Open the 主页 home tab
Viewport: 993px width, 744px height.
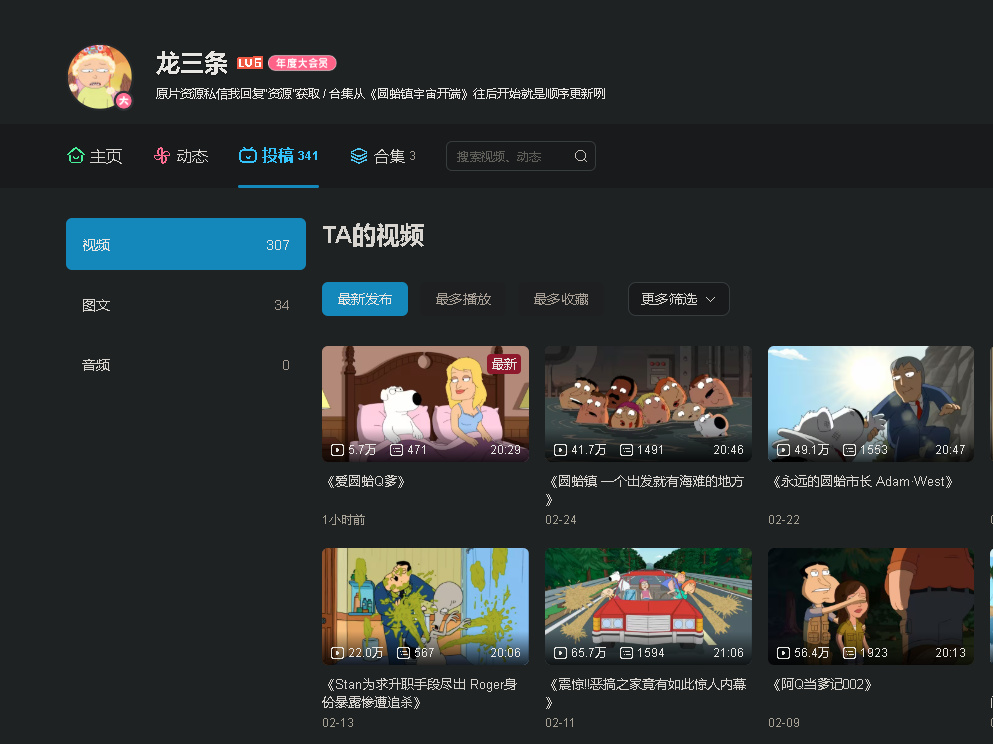(x=94, y=156)
